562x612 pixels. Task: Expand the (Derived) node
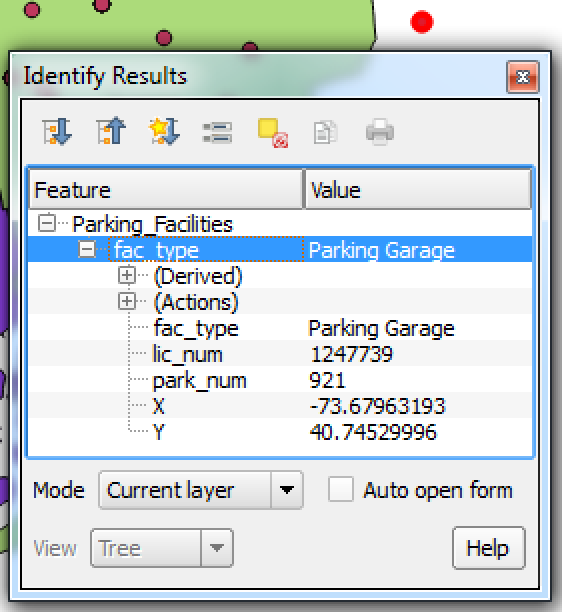(x=127, y=275)
